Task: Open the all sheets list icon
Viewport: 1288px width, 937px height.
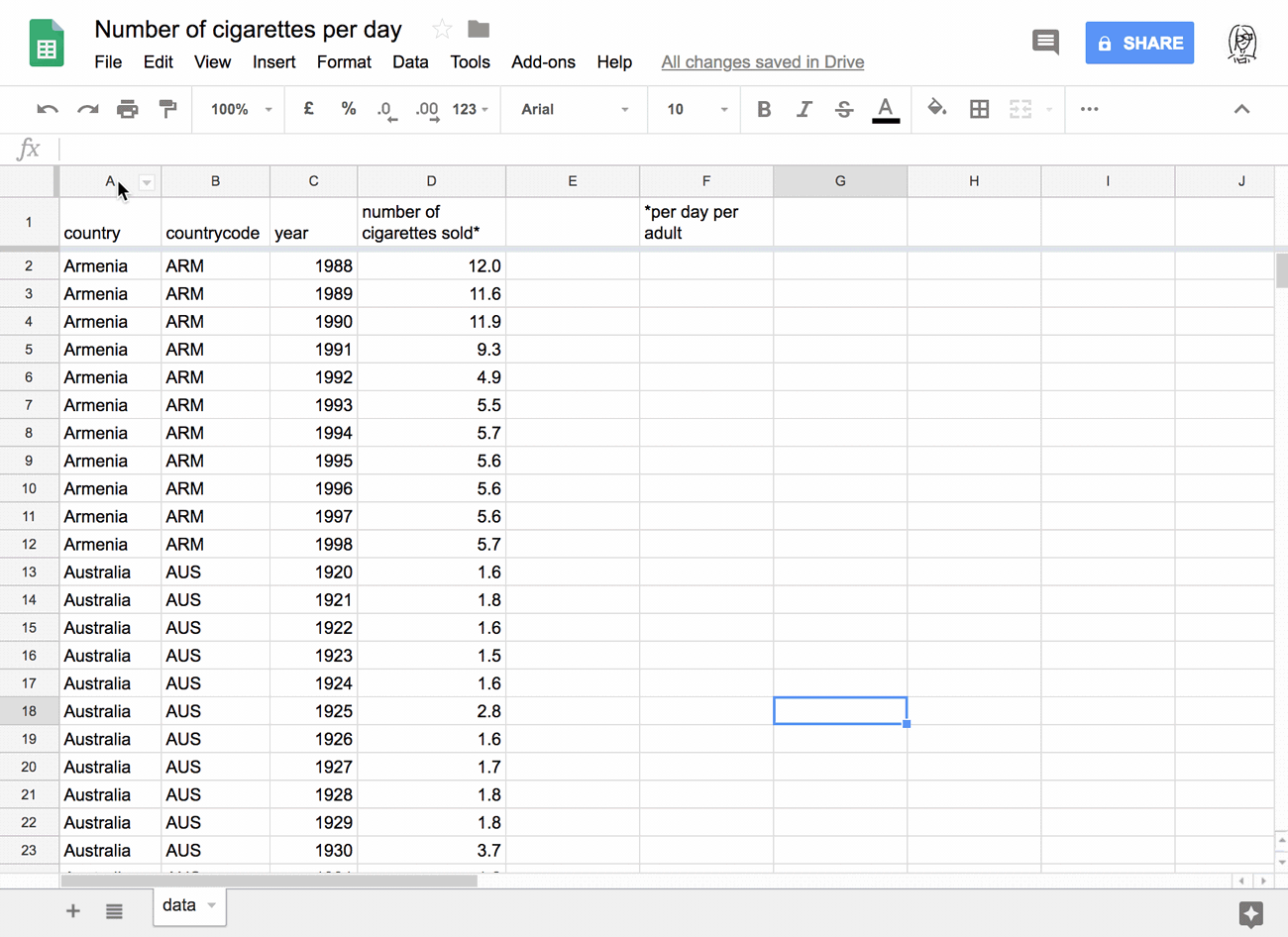Action: coord(114,911)
